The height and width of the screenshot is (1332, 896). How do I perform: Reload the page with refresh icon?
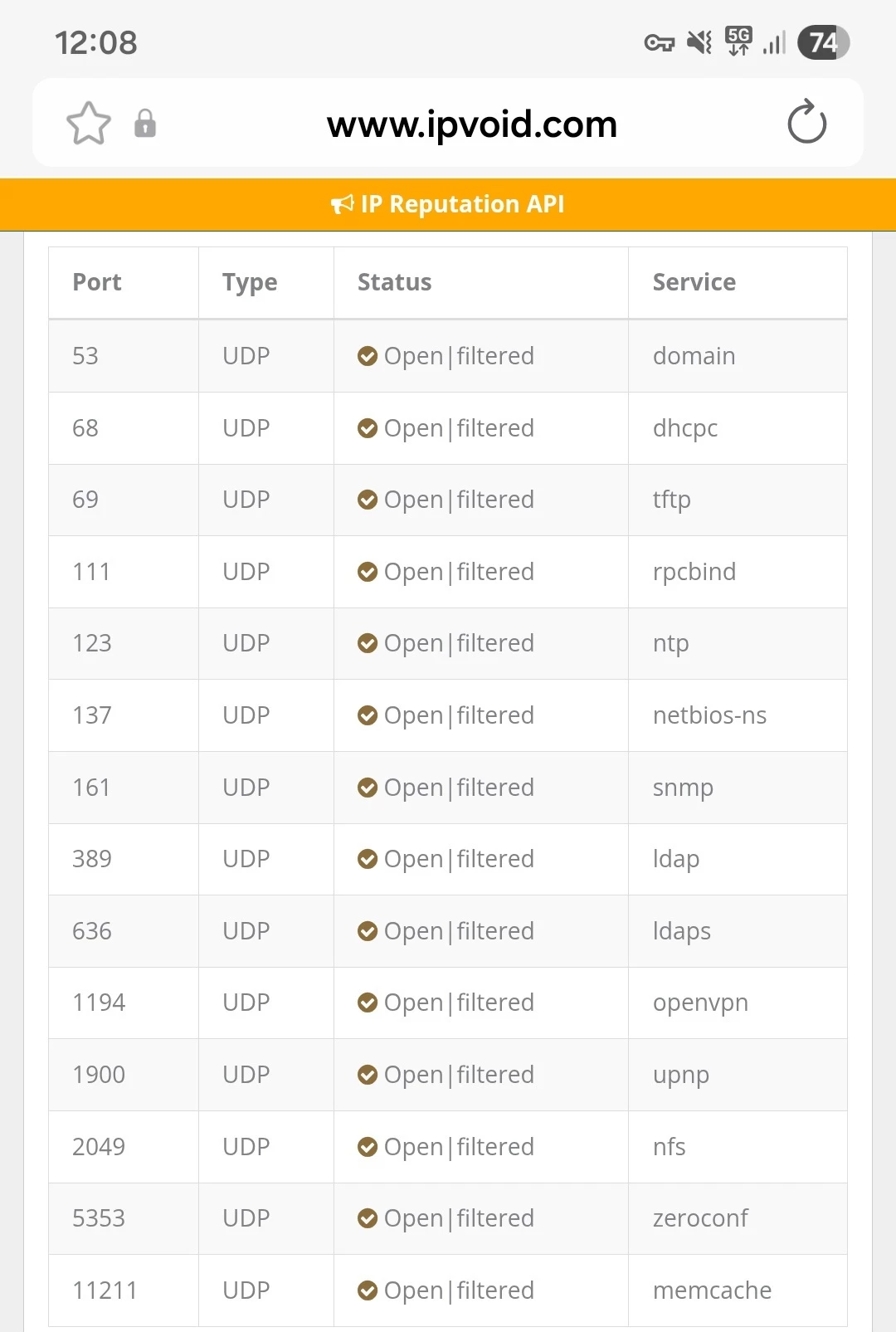point(806,123)
